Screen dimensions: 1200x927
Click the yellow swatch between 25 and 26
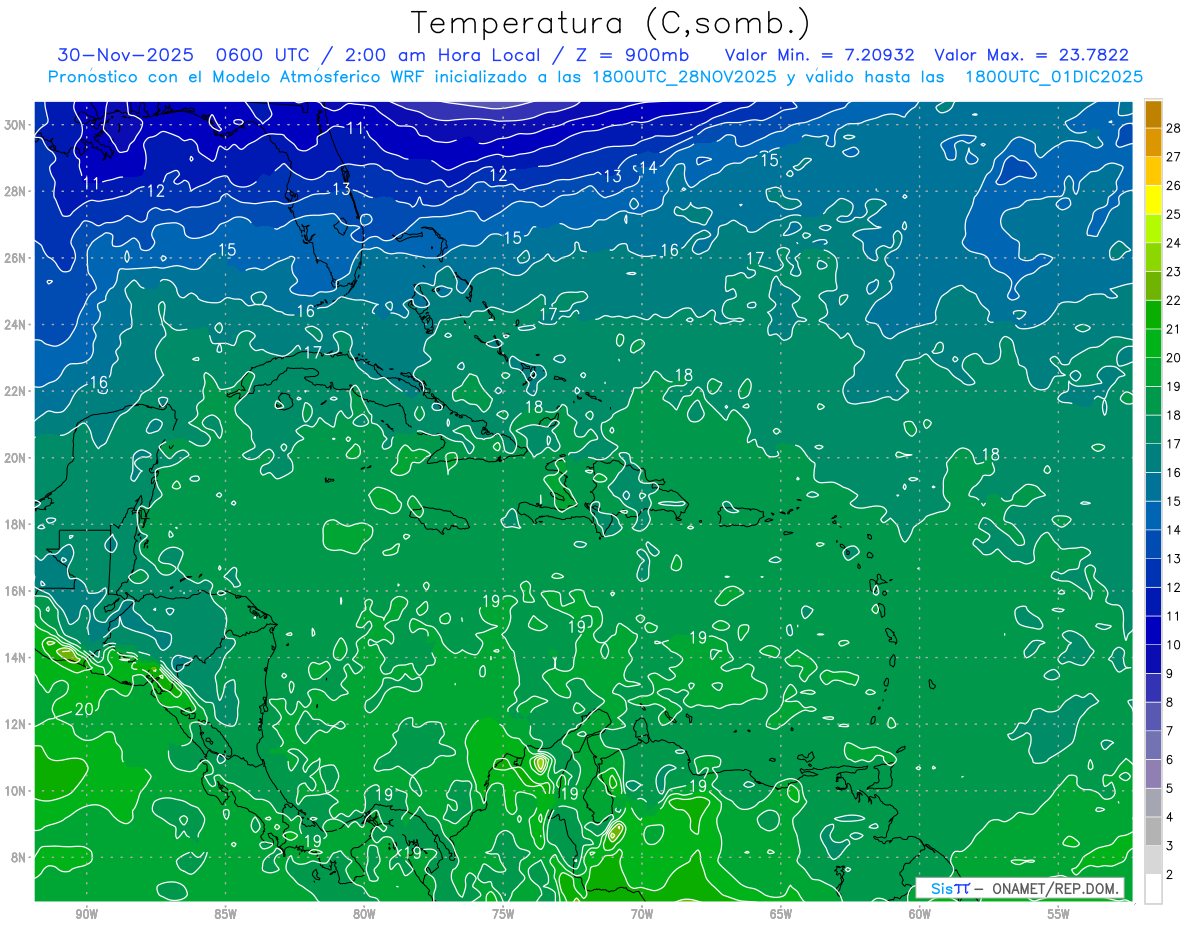[1153, 200]
